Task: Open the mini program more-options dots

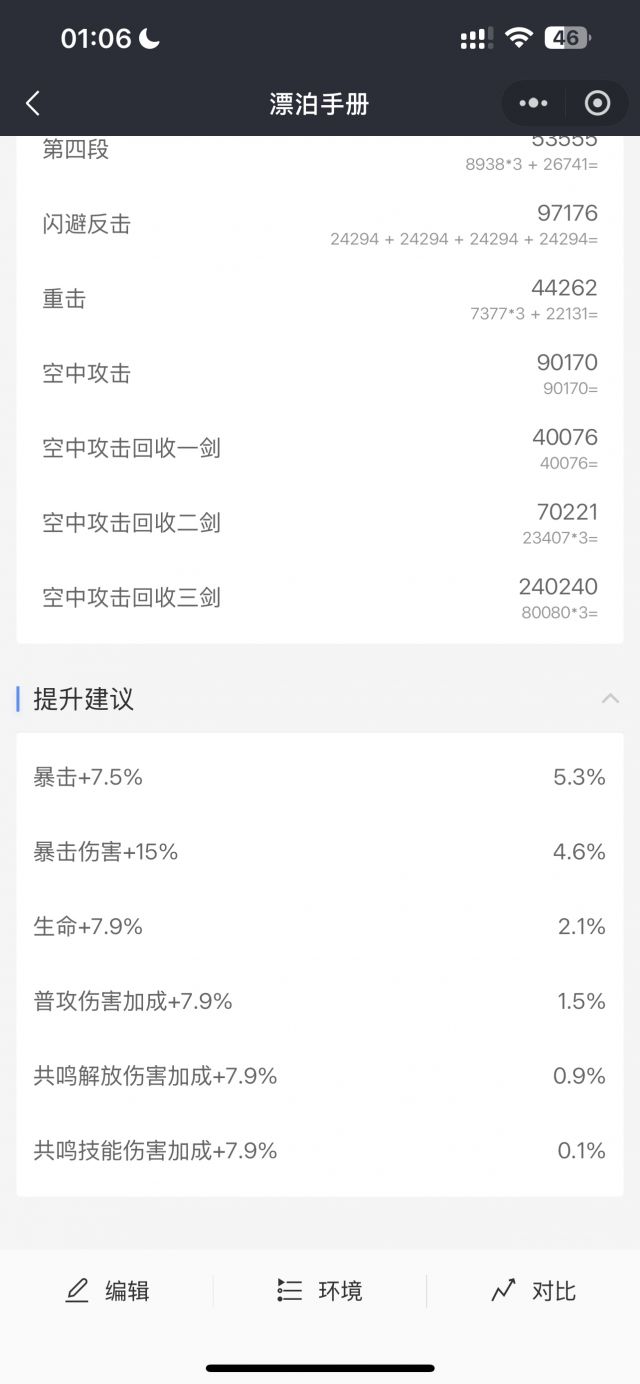Action: click(533, 103)
